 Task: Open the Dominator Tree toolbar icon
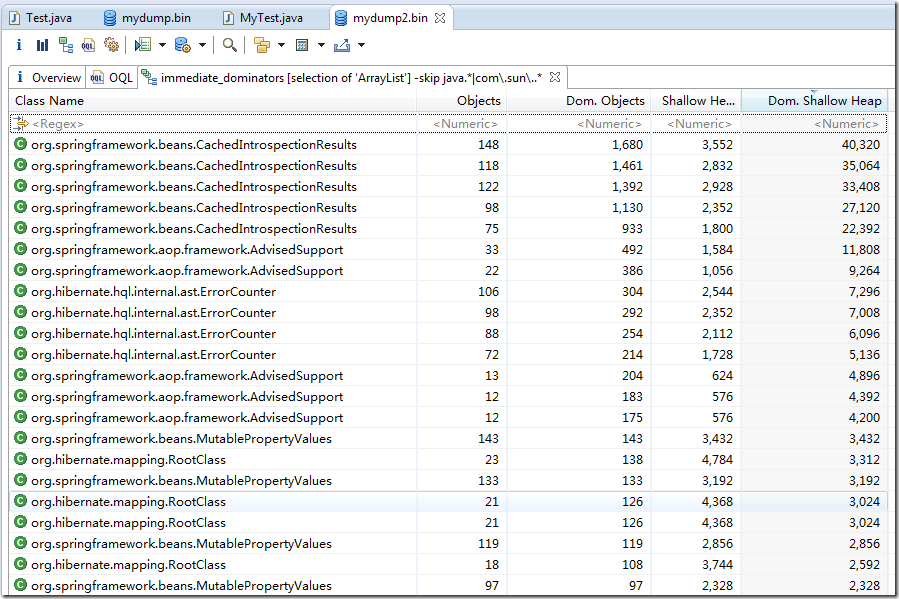click(x=66, y=45)
